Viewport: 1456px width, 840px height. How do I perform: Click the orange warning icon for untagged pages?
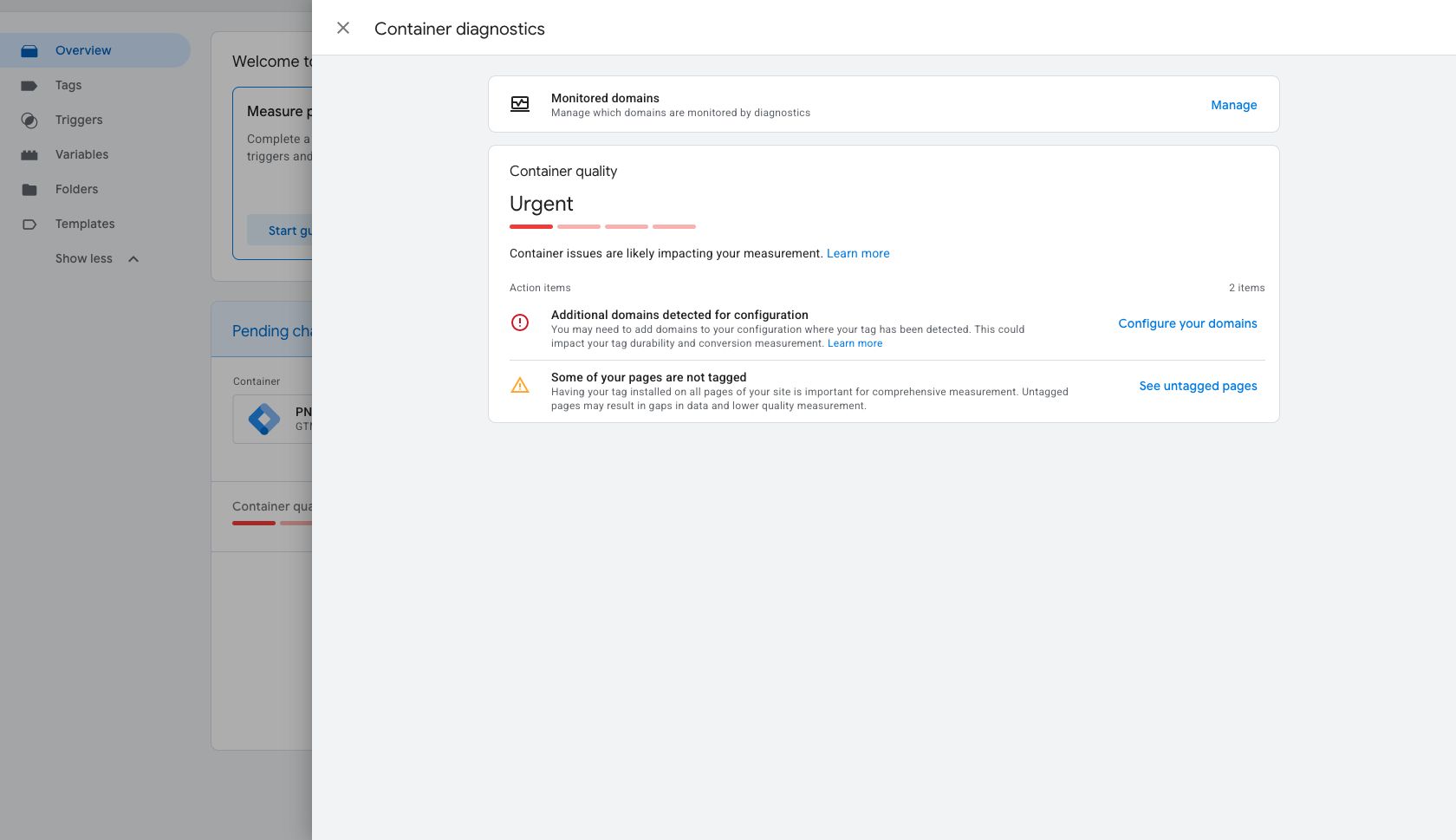(520, 385)
